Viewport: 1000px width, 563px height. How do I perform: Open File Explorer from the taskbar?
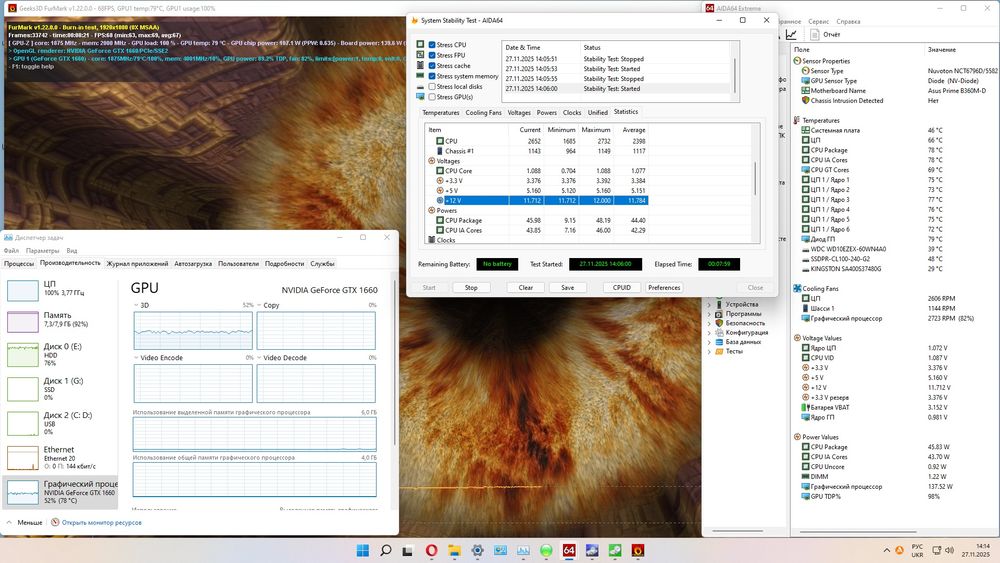(x=454, y=550)
